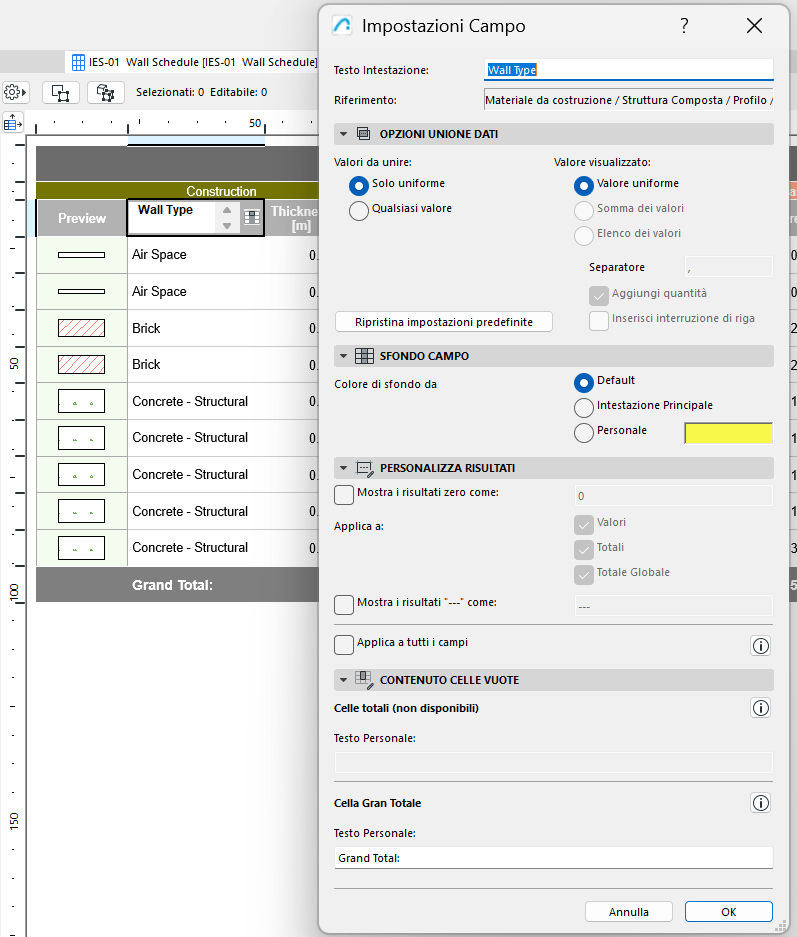This screenshot has height=937, width=797.
Task: Click the table layout icon beside the ruler
Action: [x=13, y=124]
